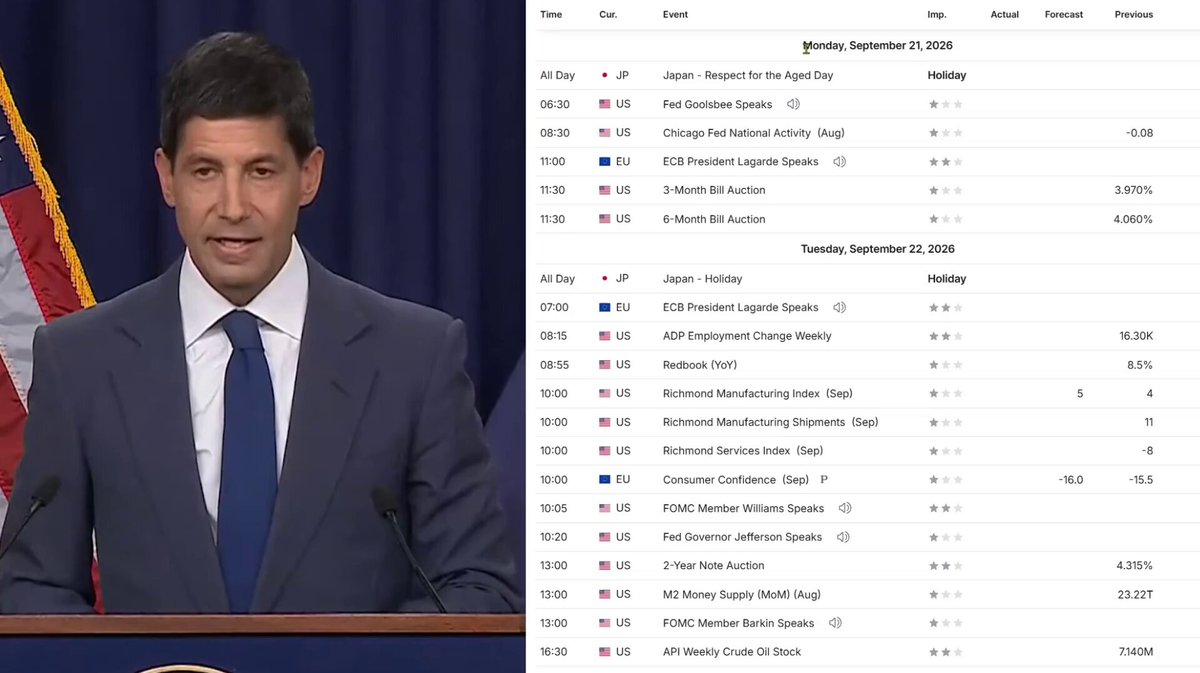Click the 23.22T previous value
Screen dimensions: 1200x673
[1136, 595]
